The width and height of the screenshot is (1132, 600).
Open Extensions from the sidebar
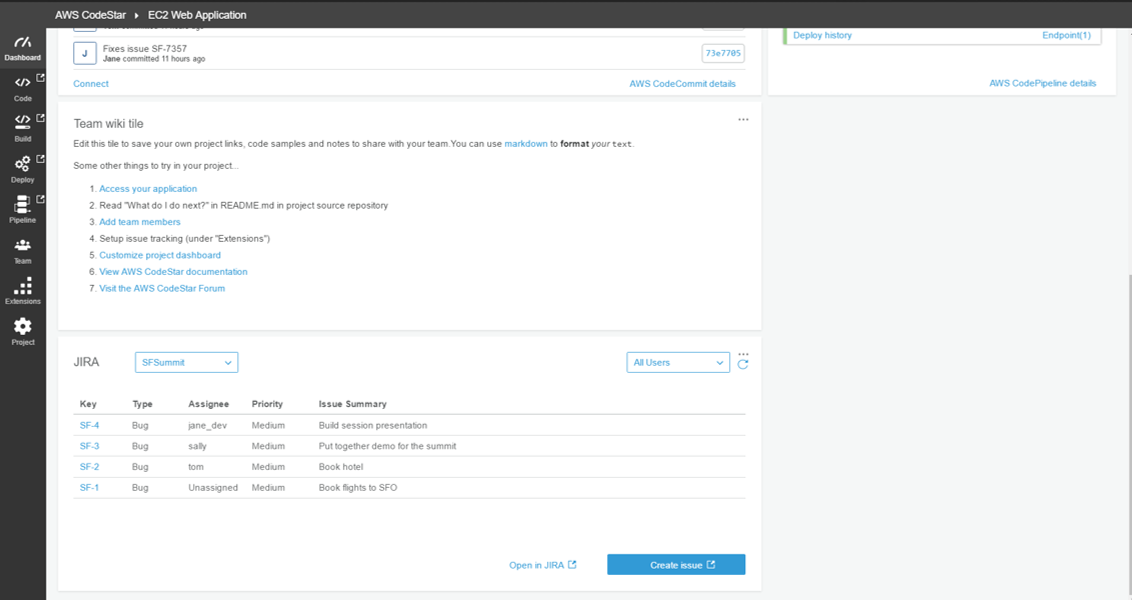click(x=22, y=288)
